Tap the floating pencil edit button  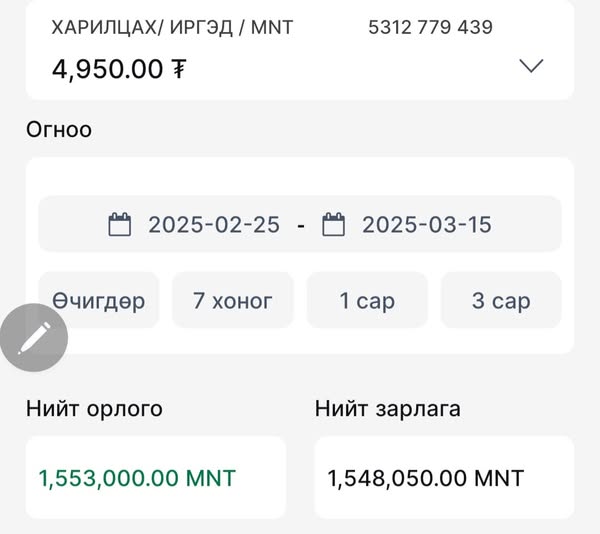coord(34,338)
